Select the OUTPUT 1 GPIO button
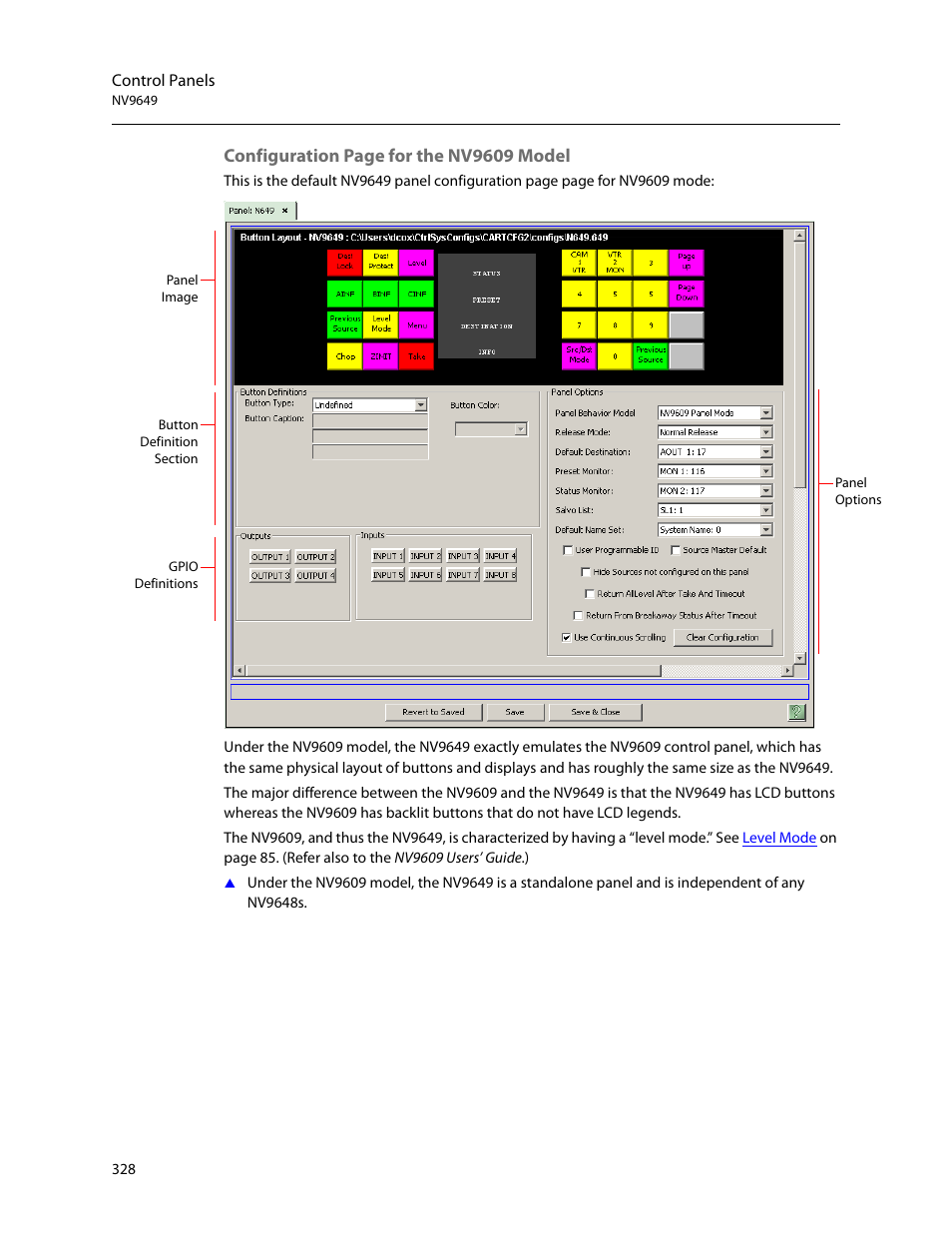This screenshot has height=1233, width=952. click(269, 557)
